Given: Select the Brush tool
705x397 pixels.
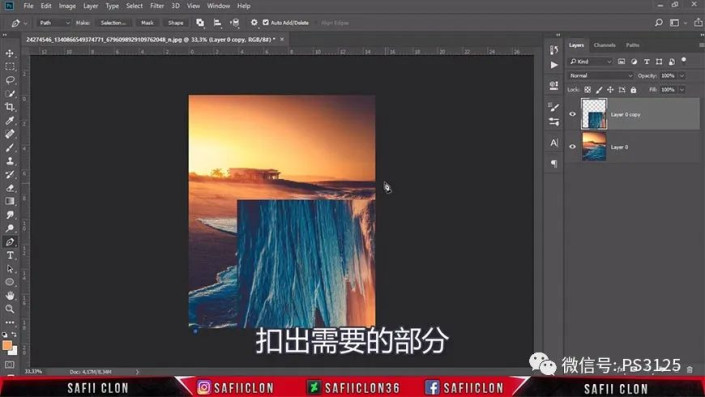Looking at the screenshot, I should coord(9,147).
